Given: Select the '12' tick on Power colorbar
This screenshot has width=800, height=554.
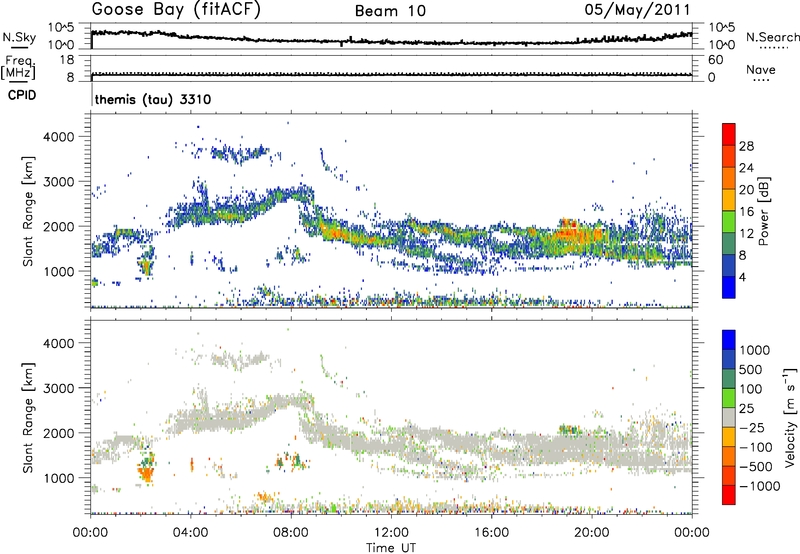Looking at the screenshot, I should point(746,234).
